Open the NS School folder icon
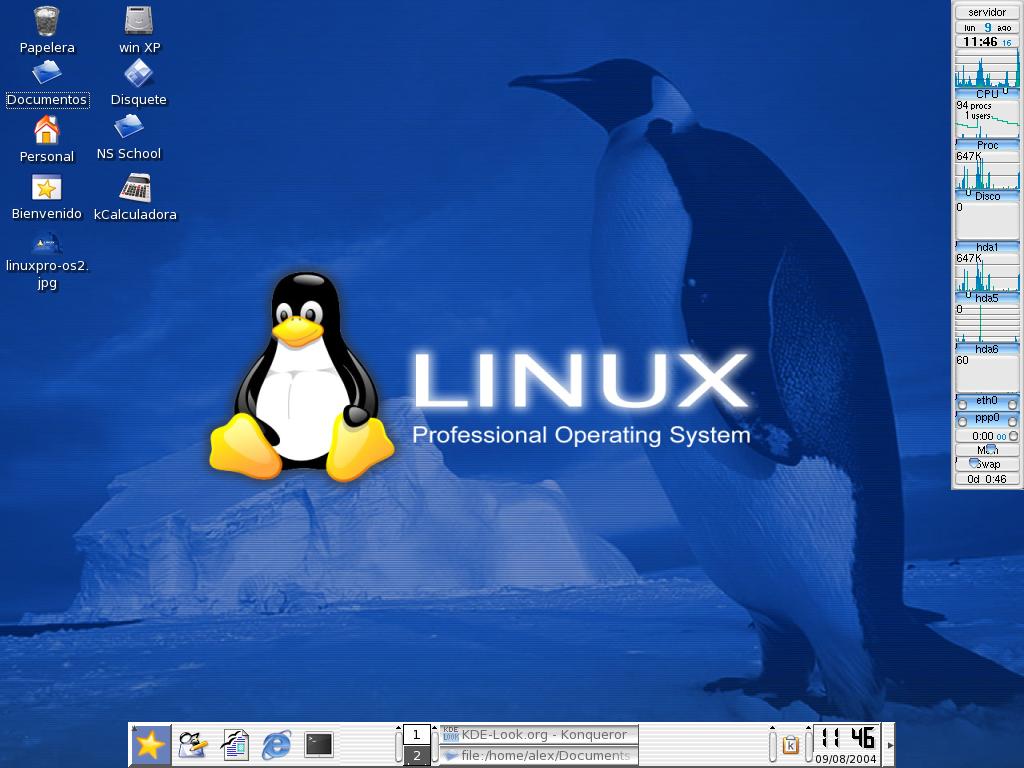Image resolution: width=1024 pixels, height=768 pixels. point(129,126)
